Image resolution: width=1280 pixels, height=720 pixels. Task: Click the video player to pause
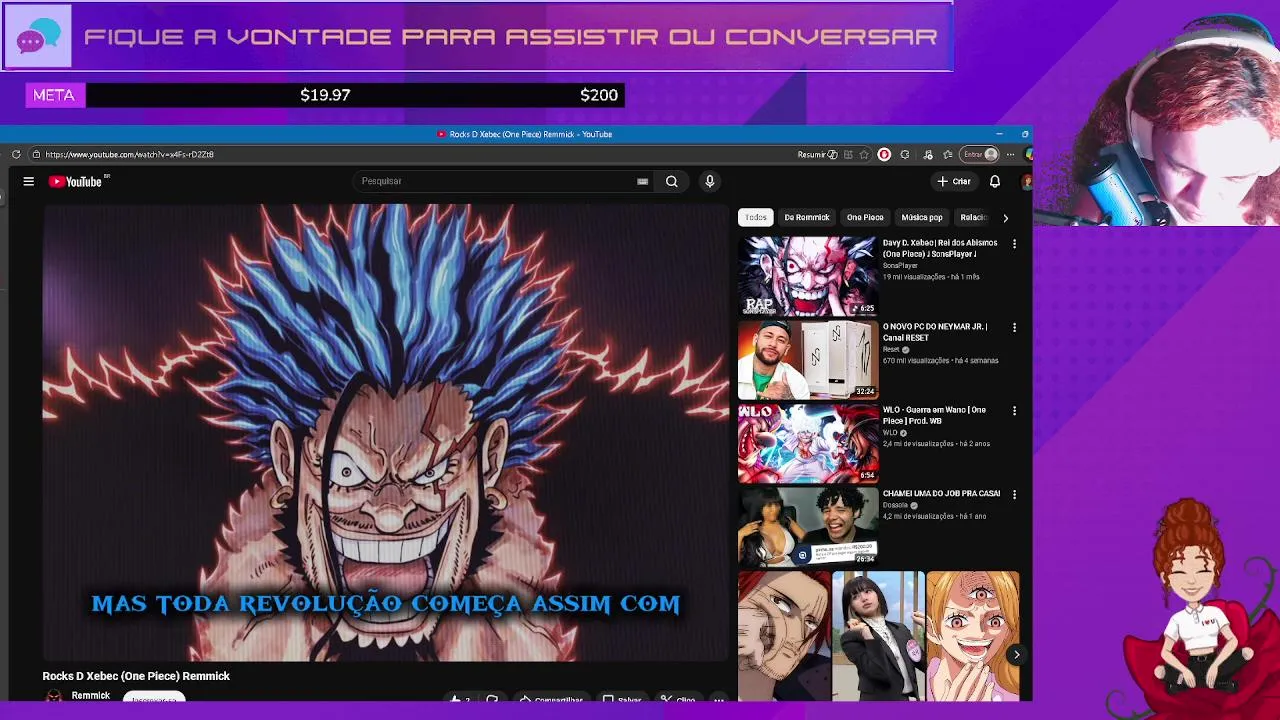[385, 432]
